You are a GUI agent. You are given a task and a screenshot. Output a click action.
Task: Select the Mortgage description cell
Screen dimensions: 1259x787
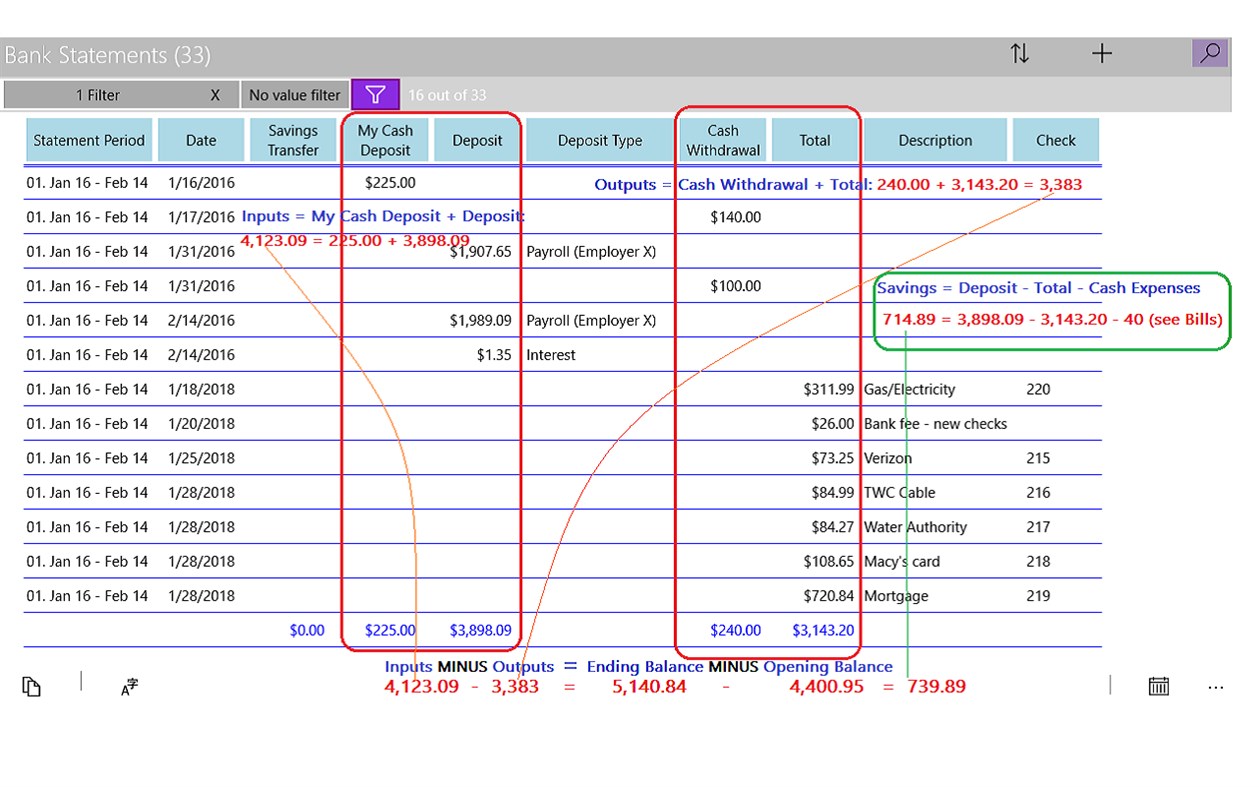click(x=895, y=596)
